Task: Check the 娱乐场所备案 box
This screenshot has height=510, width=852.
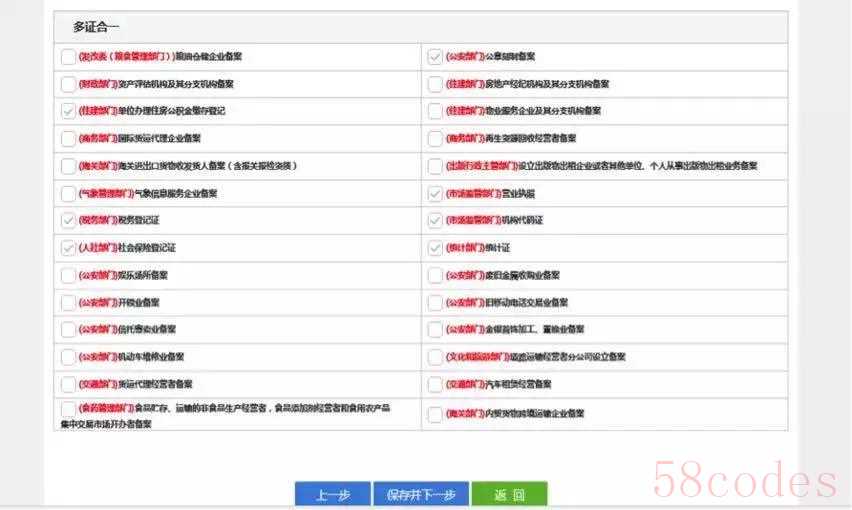Action: [x=68, y=275]
